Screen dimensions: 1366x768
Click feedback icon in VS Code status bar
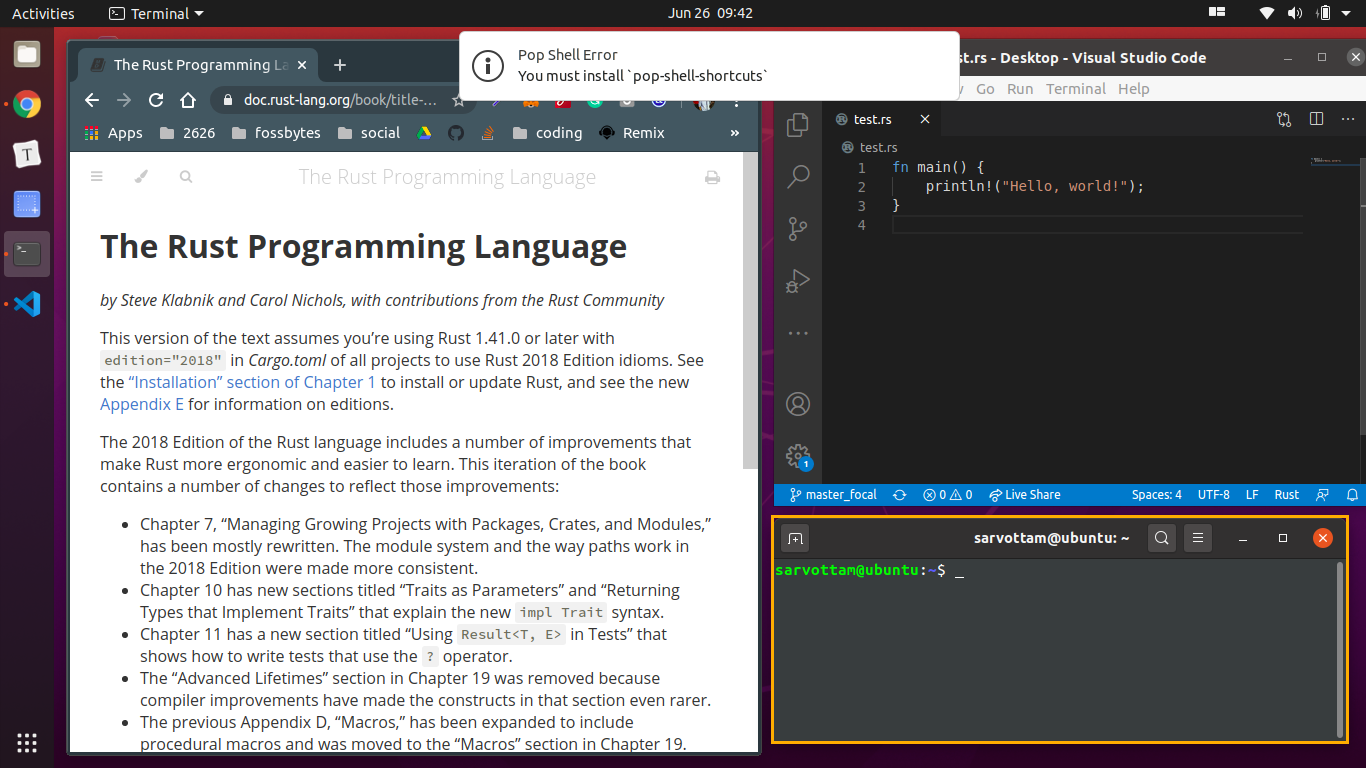pyautogui.click(x=1323, y=495)
